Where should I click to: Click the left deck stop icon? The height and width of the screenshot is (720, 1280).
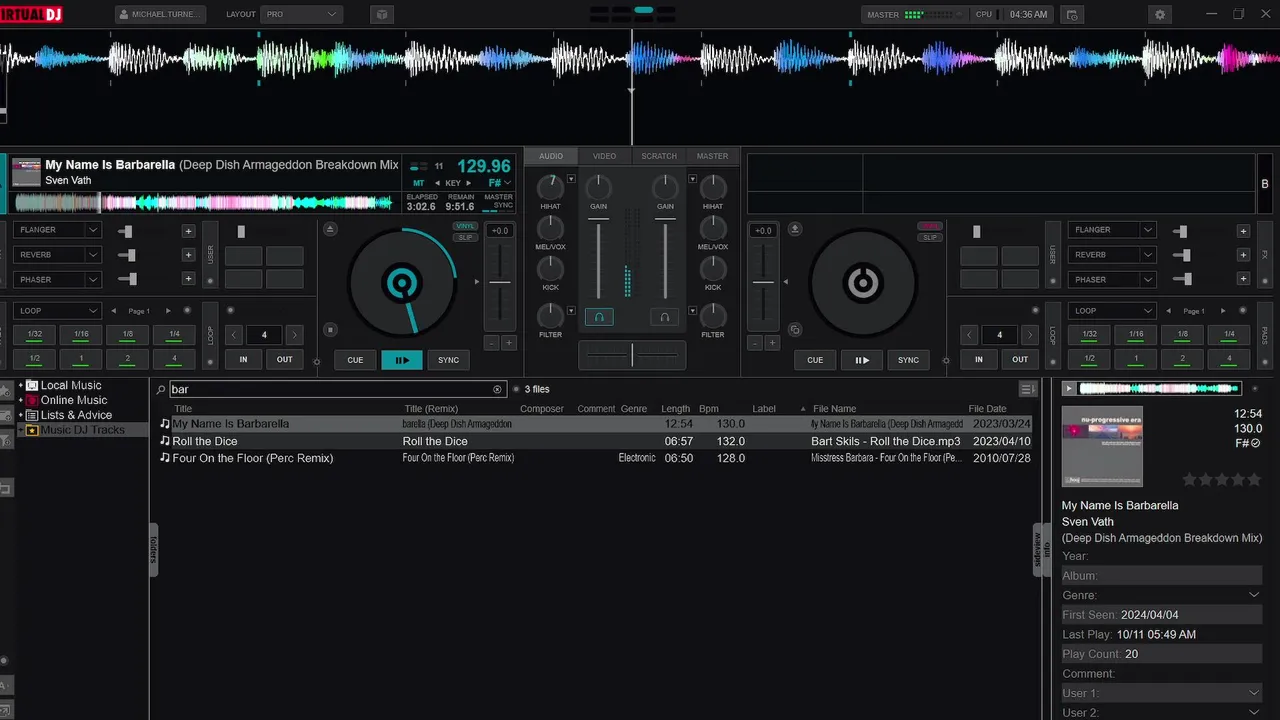coord(331,329)
